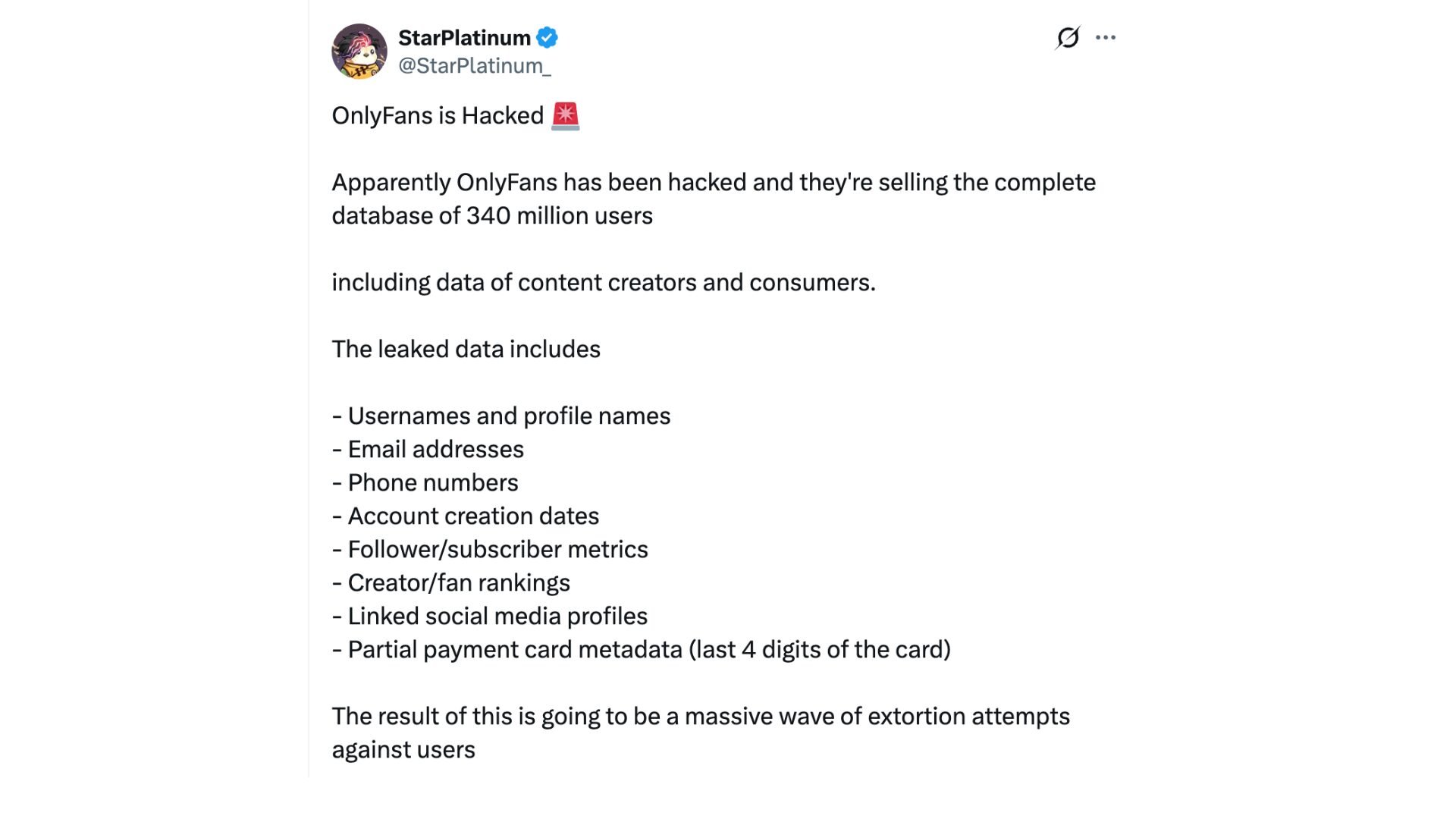This screenshot has width=1456, height=819.
Task: Select the 'Usernames and profile names' bullet
Action: [x=501, y=416]
